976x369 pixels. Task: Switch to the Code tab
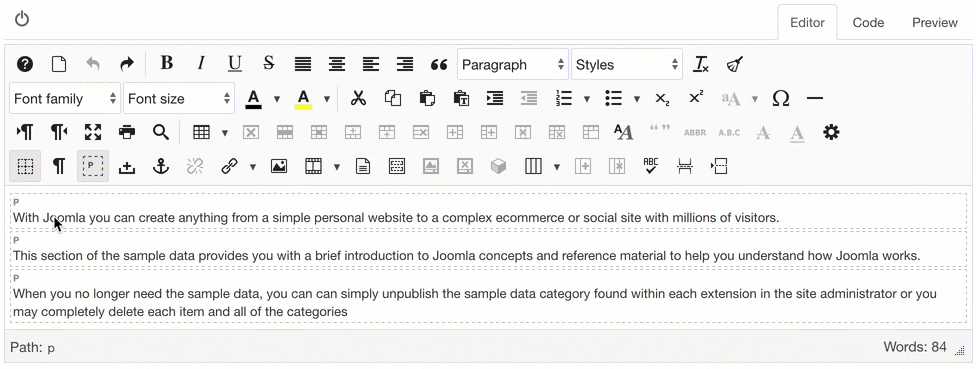(x=868, y=22)
